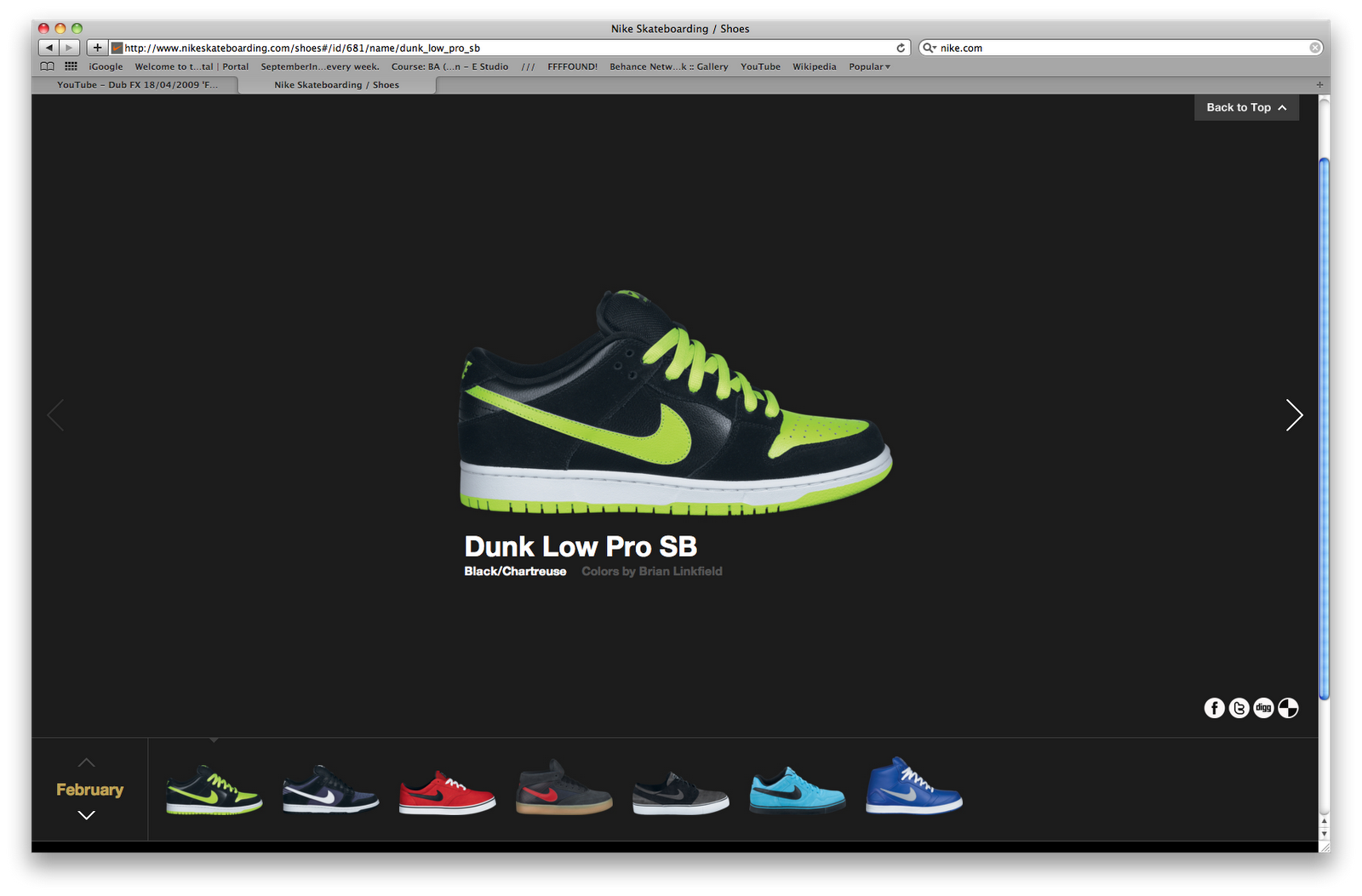Select the grey and black shoe thumbnail
1362x896 pixels.
coord(681,793)
